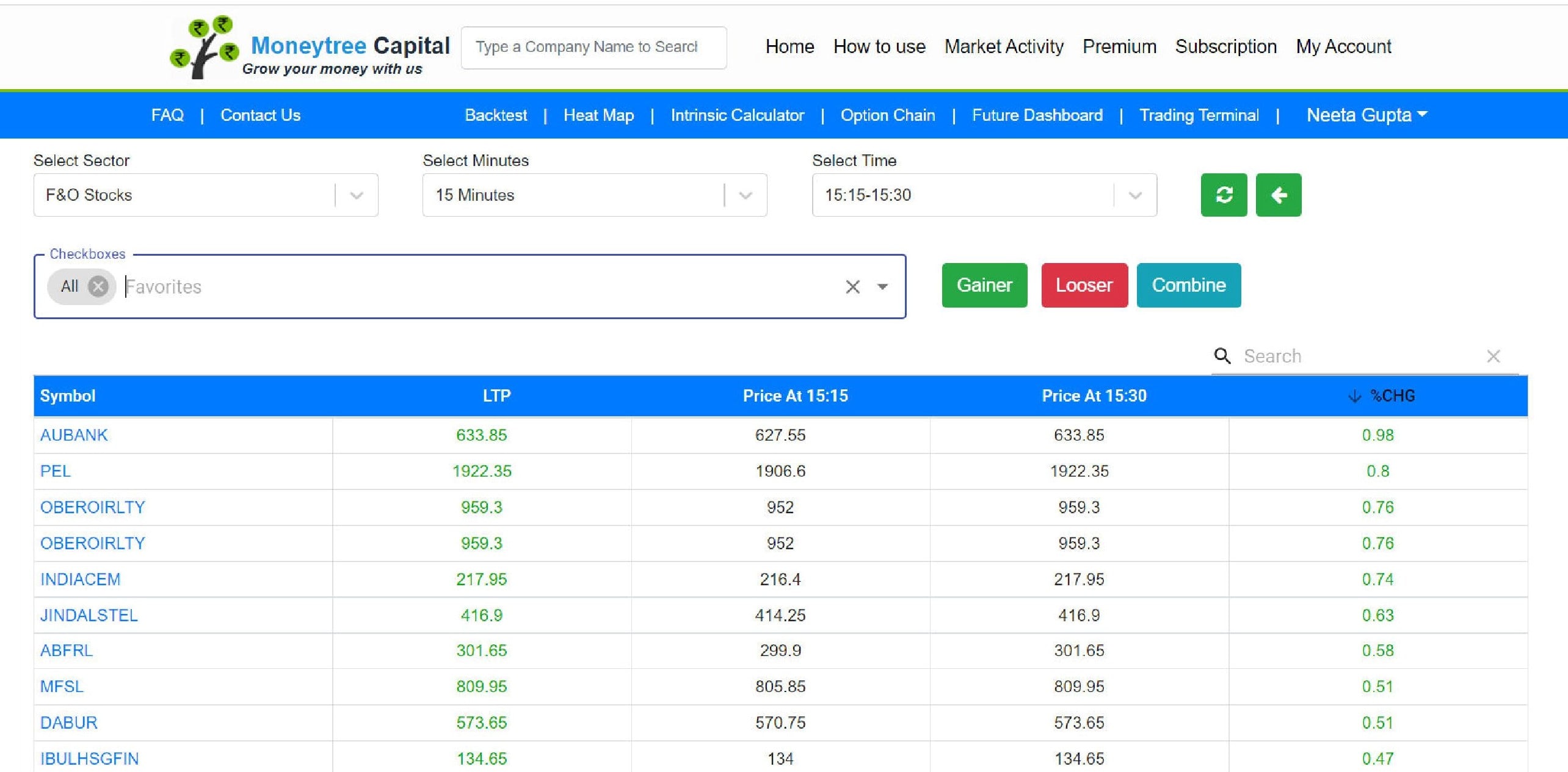Open the My Account menu
The height and width of the screenshot is (772, 1568).
click(x=1344, y=46)
